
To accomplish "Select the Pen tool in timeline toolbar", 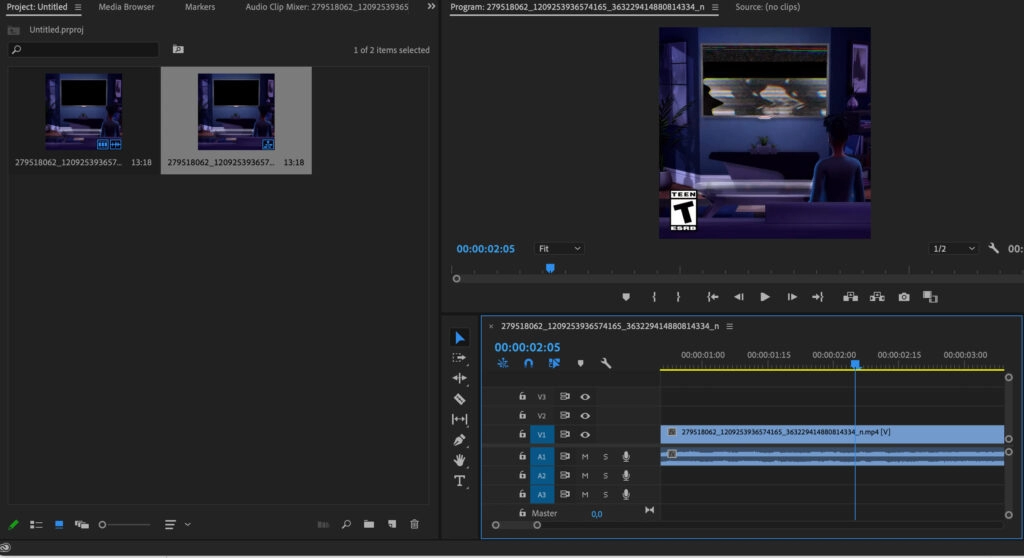I will coord(460,440).
